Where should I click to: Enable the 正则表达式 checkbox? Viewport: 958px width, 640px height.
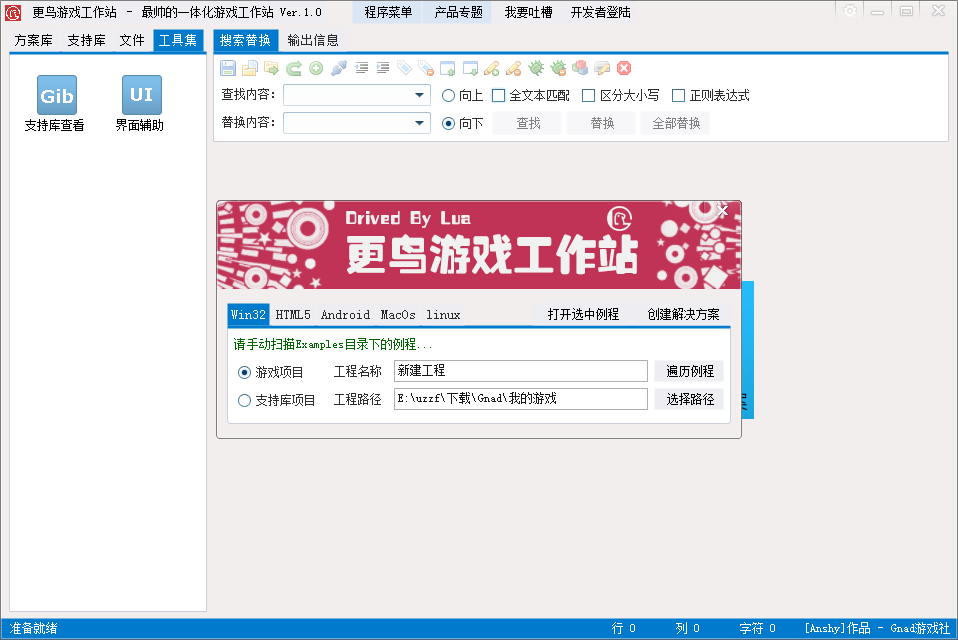710,96
